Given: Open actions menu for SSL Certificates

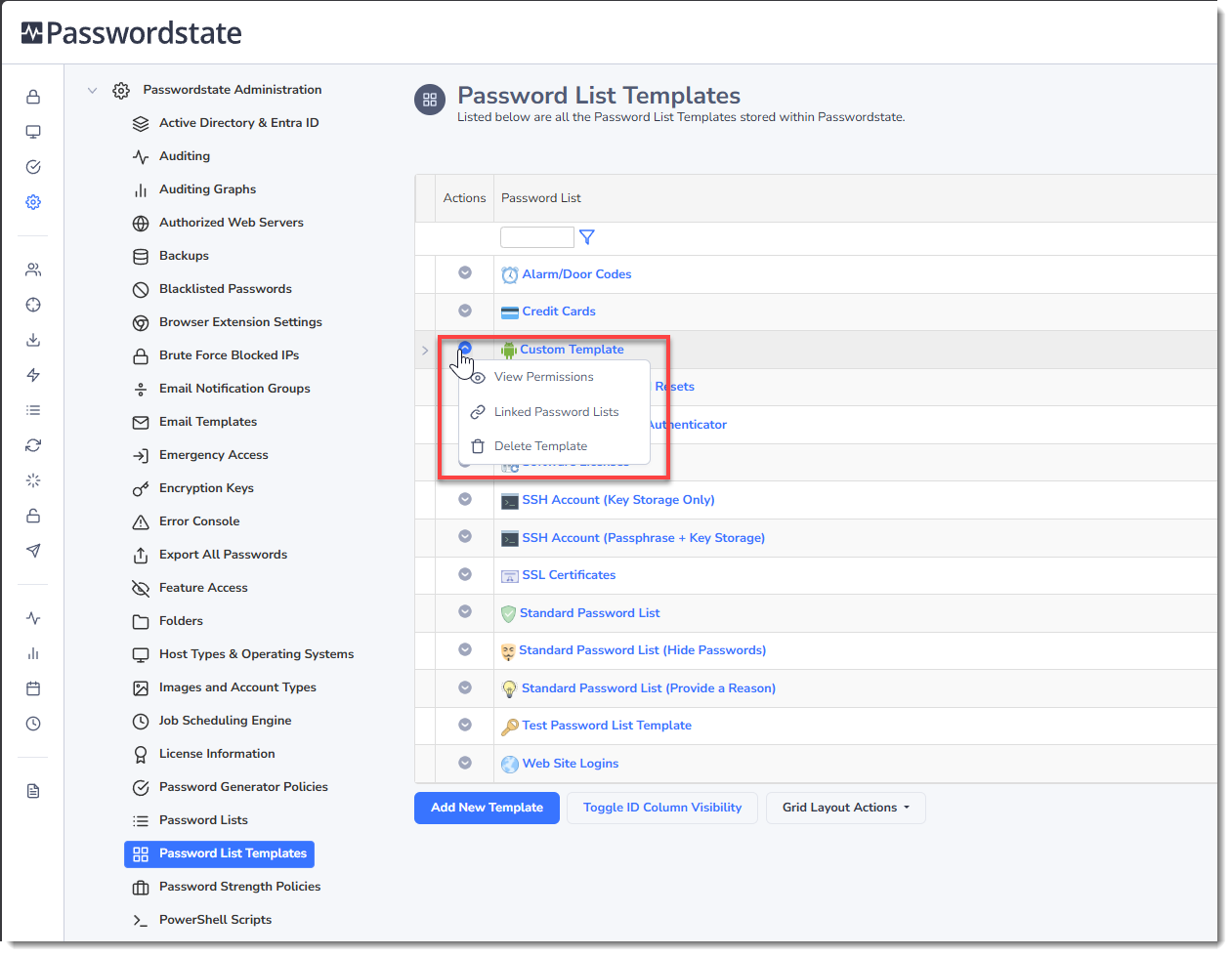Looking at the screenshot, I should point(465,574).
